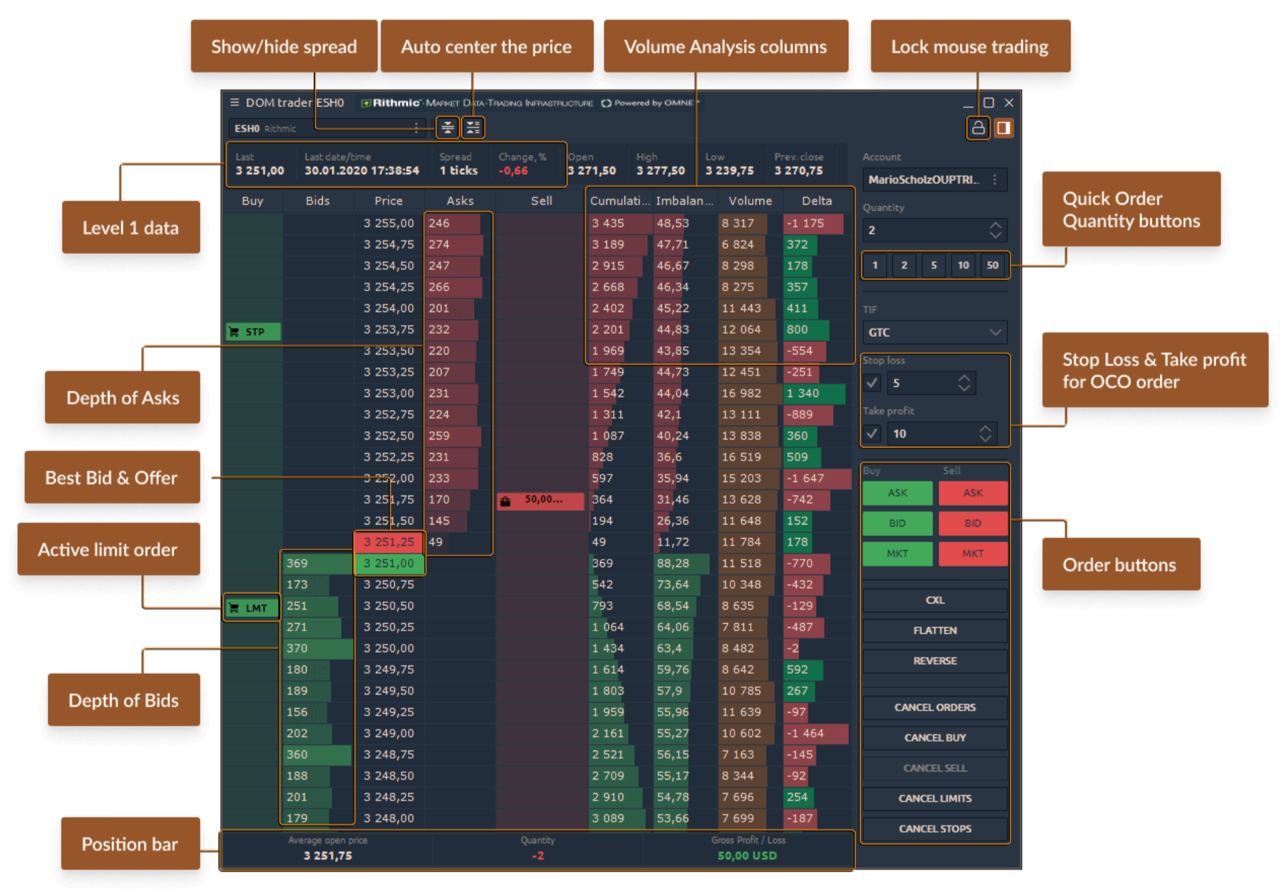Open the account options kebab menu
The height and width of the screenshot is (890, 1280).
coord(995,180)
